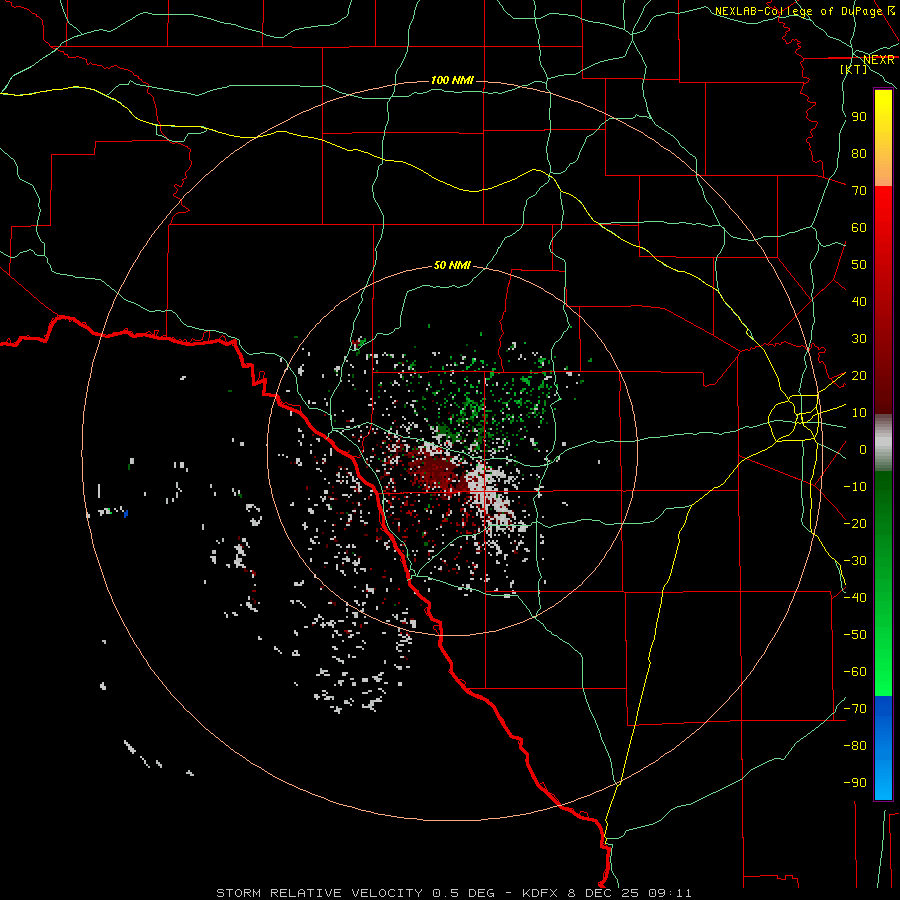The height and width of the screenshot is (900, 900).
Task: Pick the 40 label on the color scale
Action: tap(859, 301)
